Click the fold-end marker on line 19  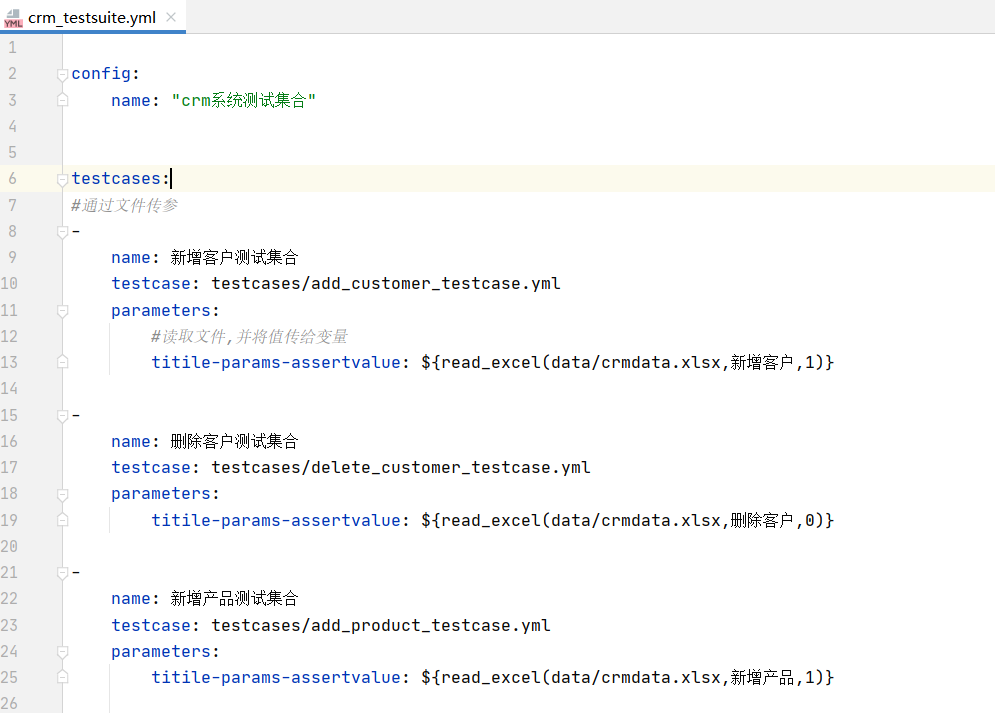[63, 520]
